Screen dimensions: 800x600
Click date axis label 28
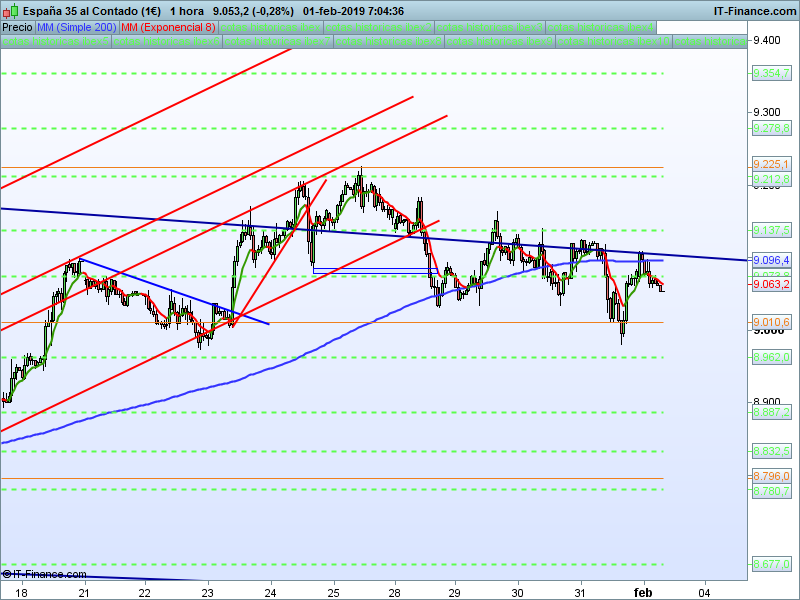[395, 593]
